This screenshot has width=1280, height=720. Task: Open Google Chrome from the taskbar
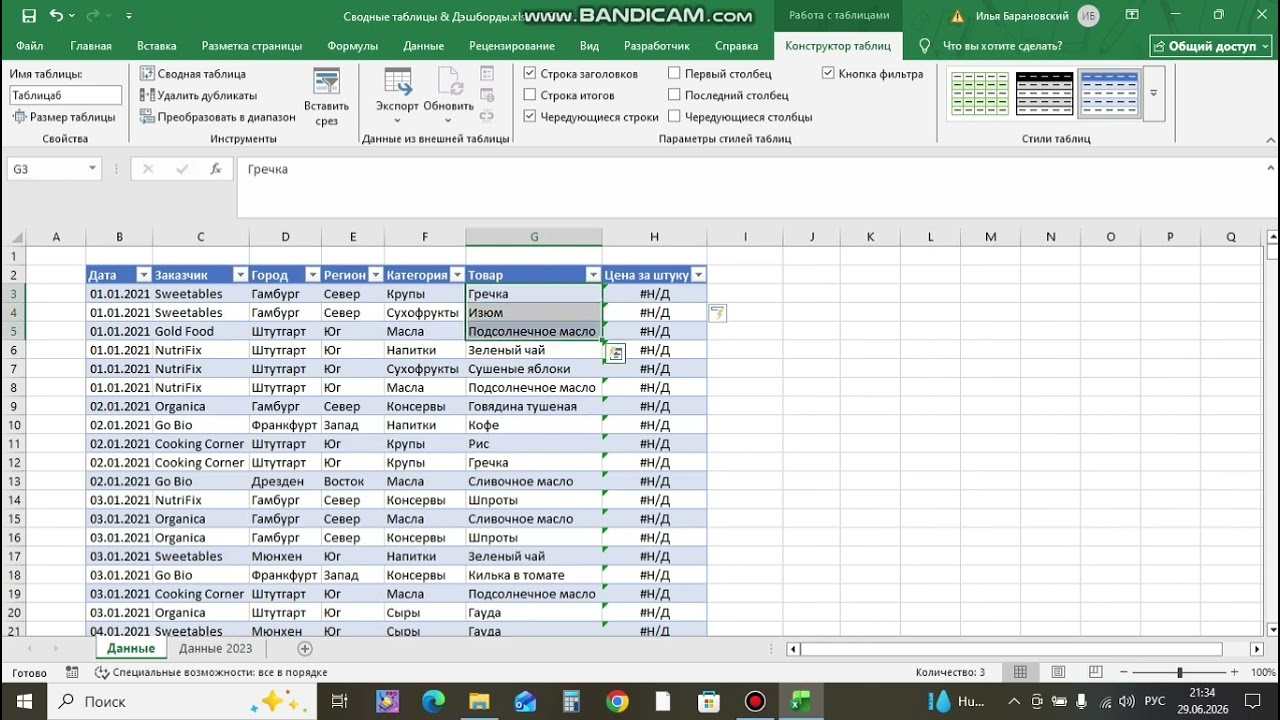pos(617,701)
